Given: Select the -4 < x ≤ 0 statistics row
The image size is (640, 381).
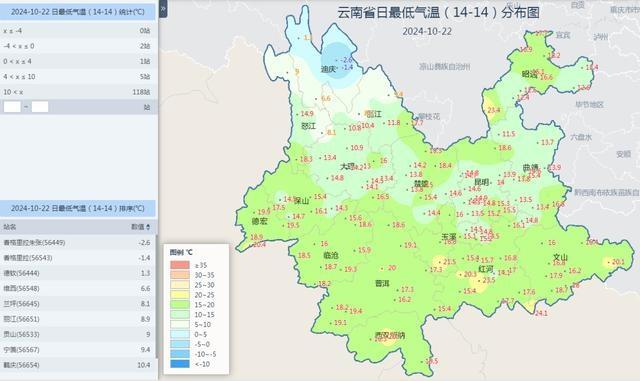Looking at the screenshot, I should (78, 46).
